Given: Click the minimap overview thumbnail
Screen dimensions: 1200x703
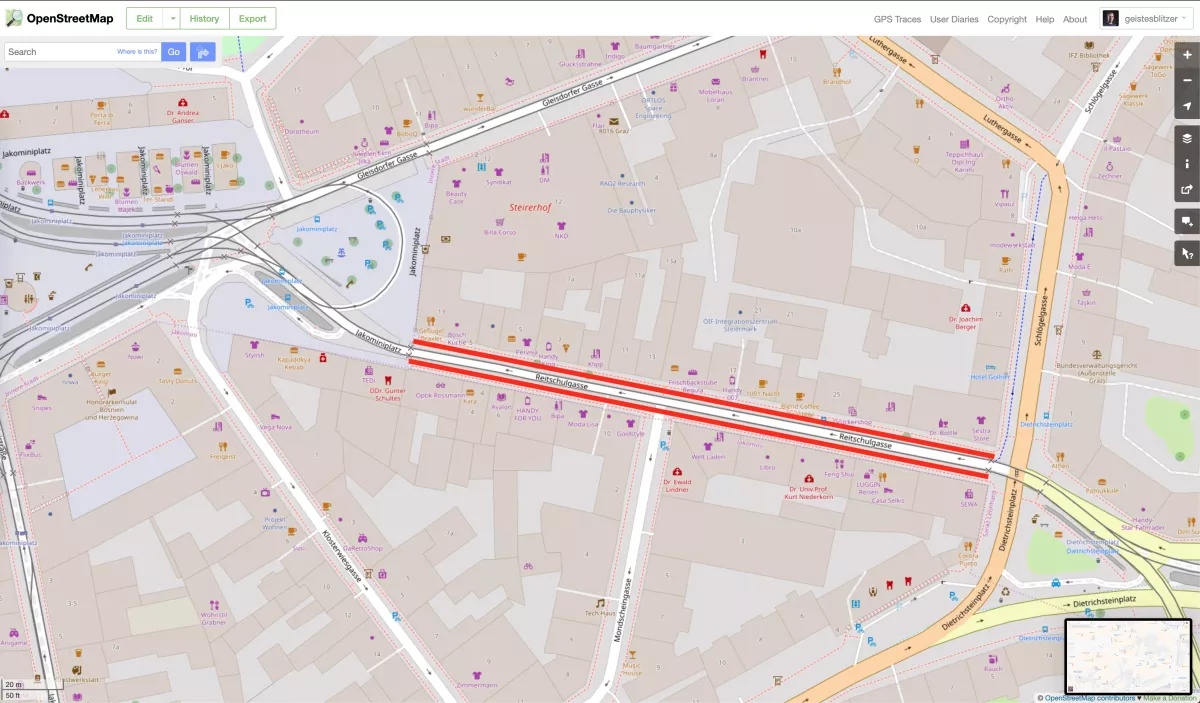Looking at the screenshot, I should (1127, 656).
